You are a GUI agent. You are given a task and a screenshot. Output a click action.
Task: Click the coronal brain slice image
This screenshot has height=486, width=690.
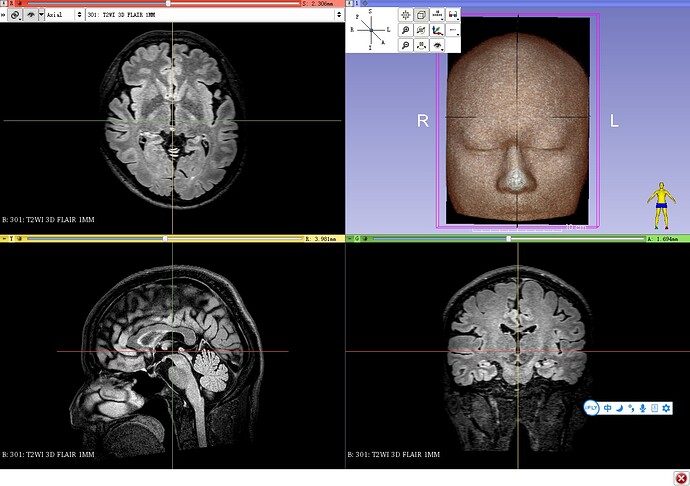click(518, 359)
